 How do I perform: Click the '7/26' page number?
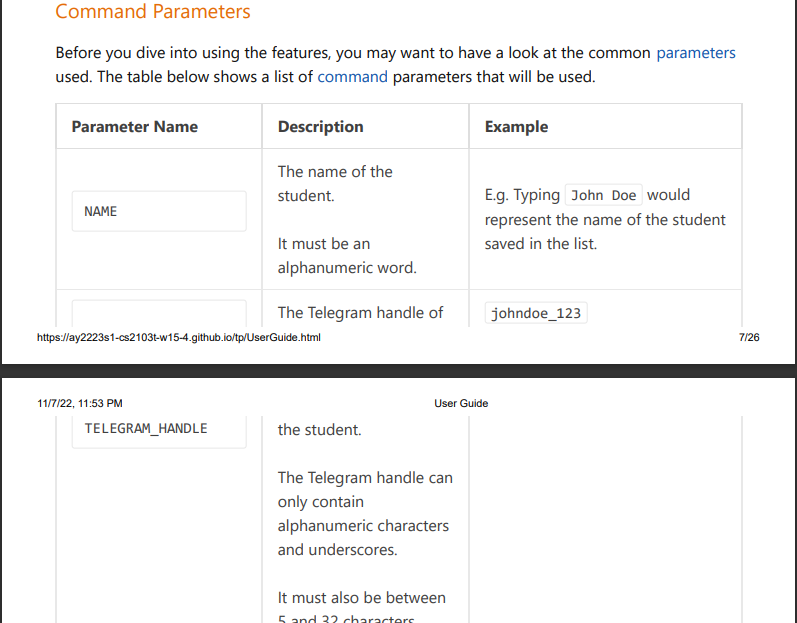point(749,337)
